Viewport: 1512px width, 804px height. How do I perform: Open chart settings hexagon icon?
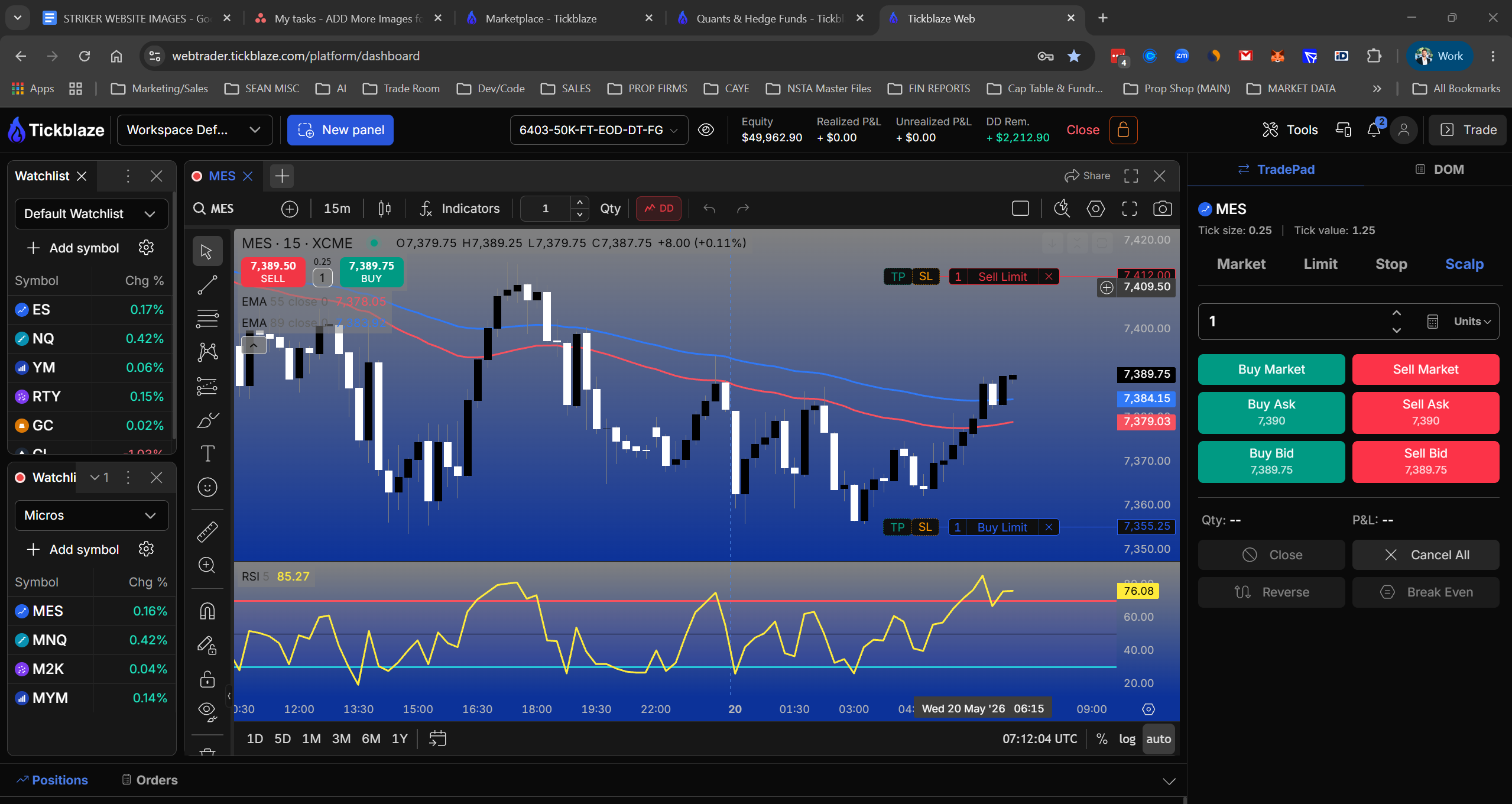[1095, 209]
